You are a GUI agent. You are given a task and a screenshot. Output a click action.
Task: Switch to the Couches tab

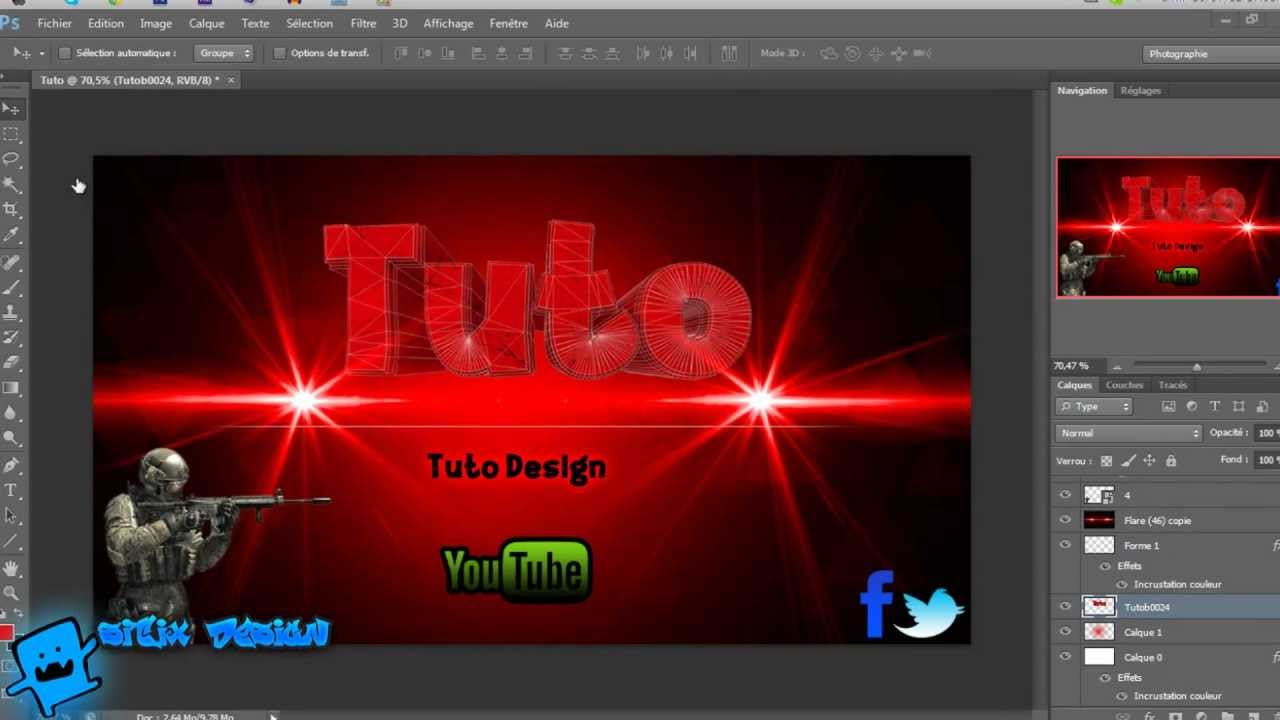[1124, 385]
